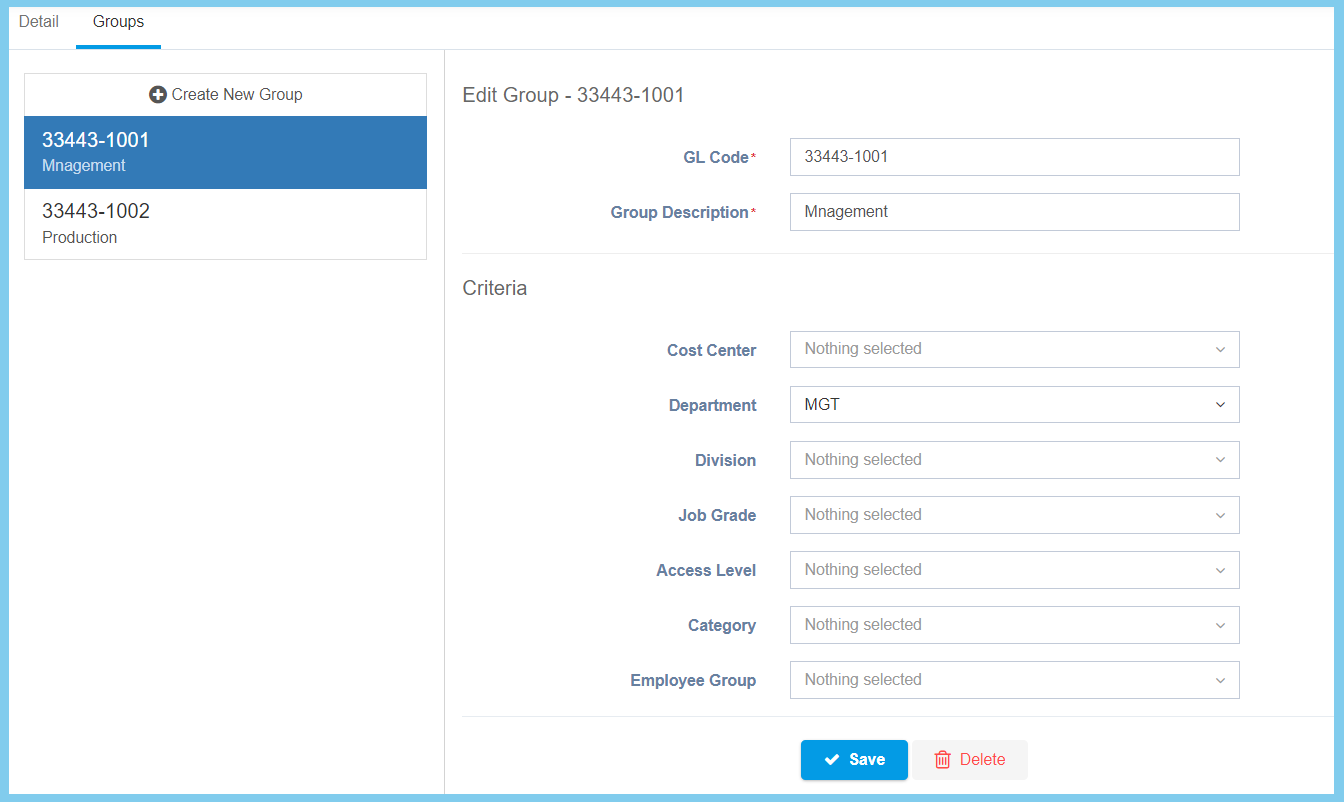Click into the GL Code field
This screenshot has height=802, width=1344.
[1013, 157]
